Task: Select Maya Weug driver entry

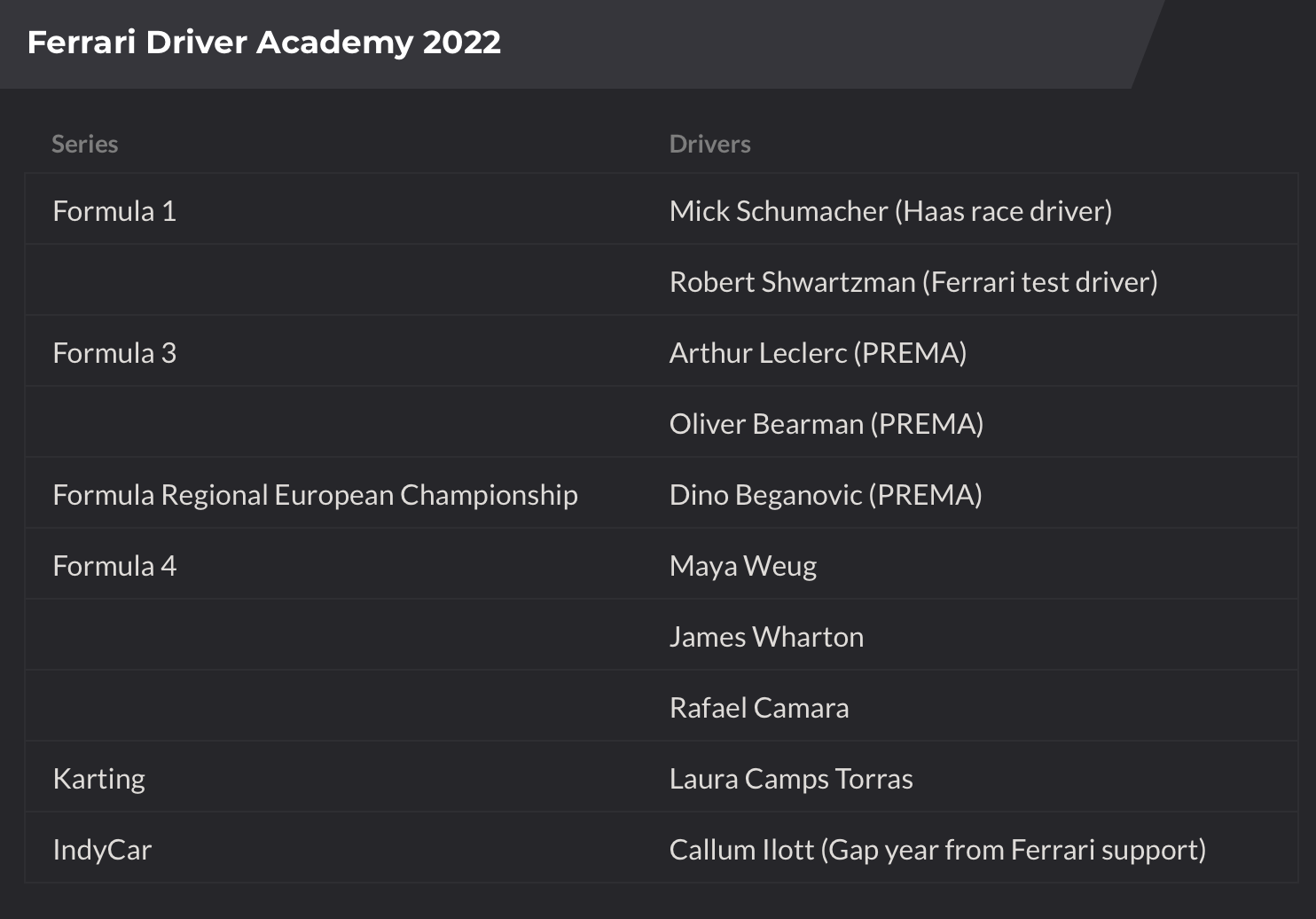Action: [x=743, y=566]
